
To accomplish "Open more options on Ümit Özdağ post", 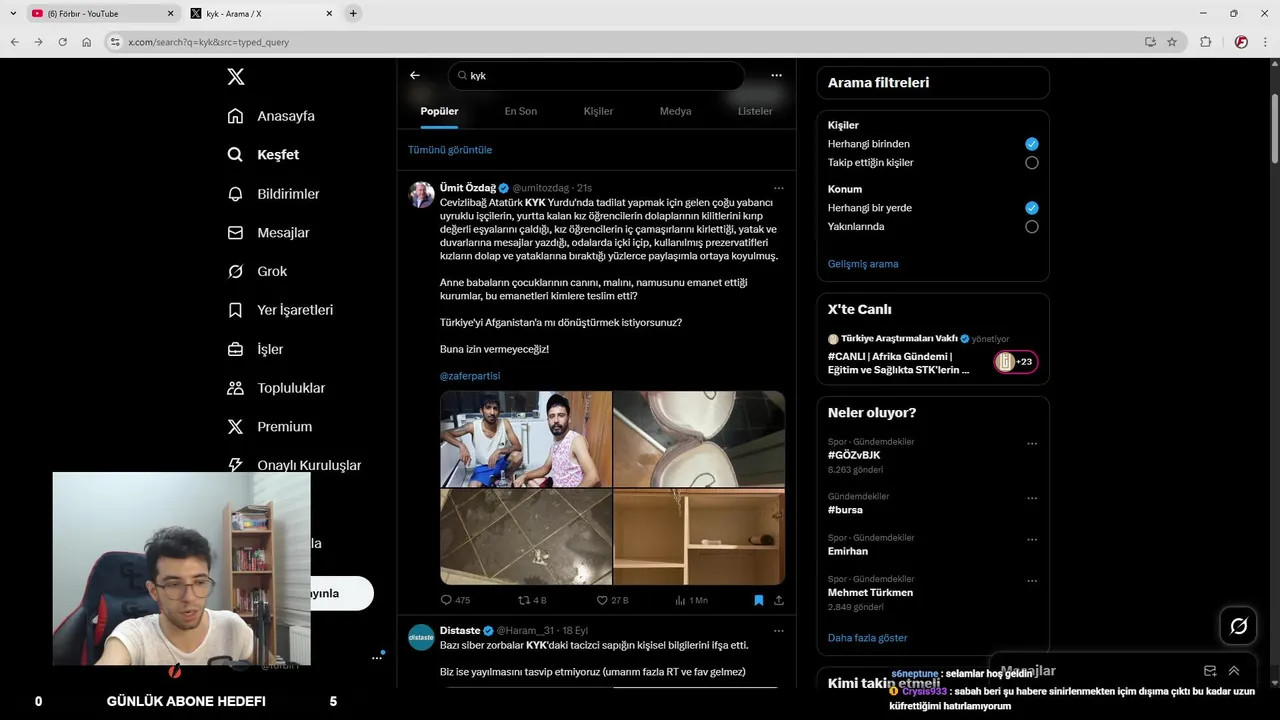I will 778,188.
